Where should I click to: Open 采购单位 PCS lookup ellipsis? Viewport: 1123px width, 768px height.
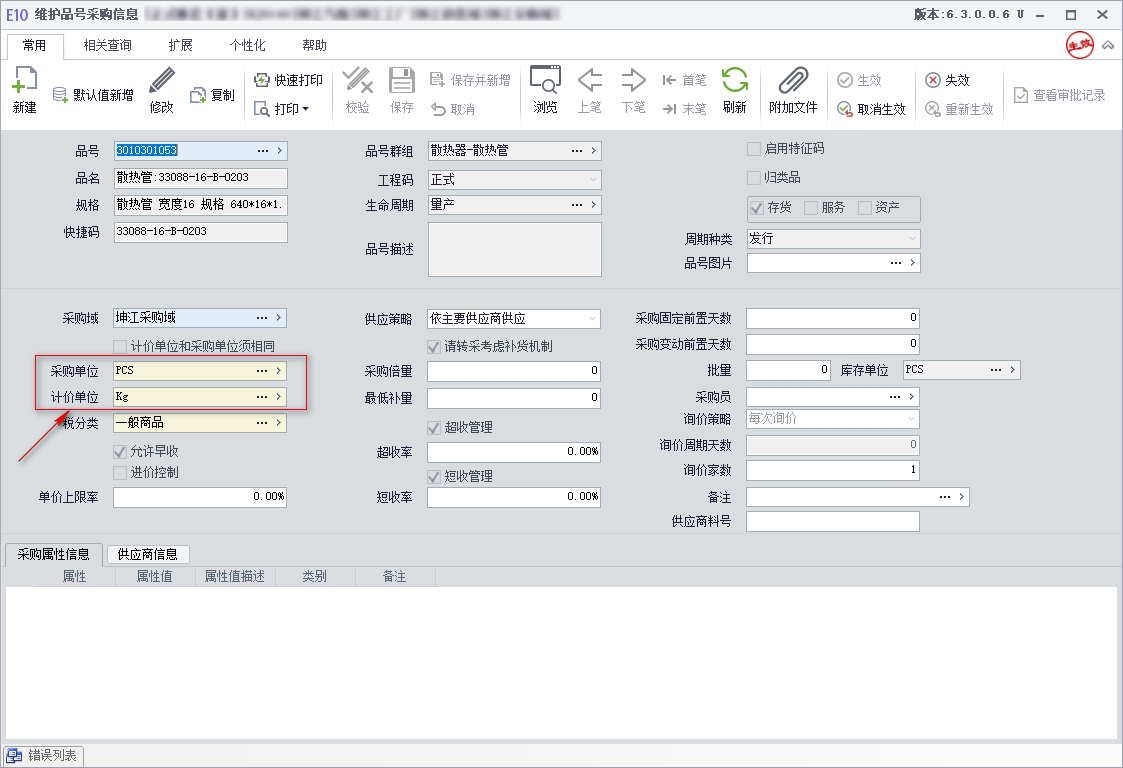[261, 370]
